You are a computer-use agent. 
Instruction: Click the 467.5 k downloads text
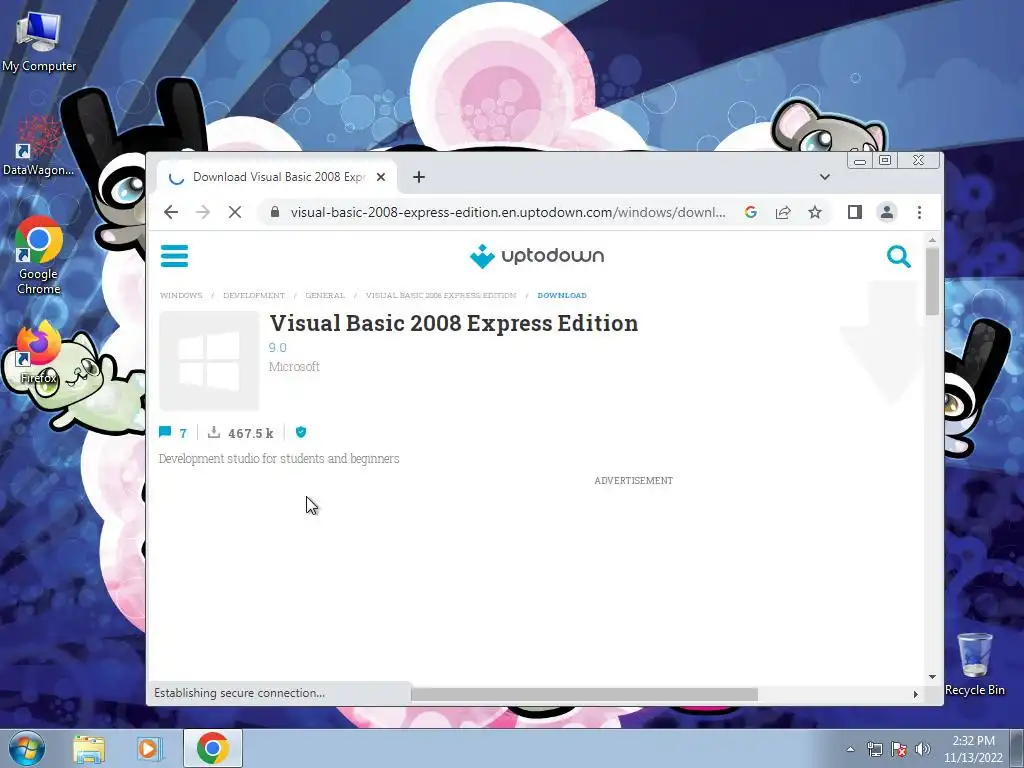click(251, 433)
